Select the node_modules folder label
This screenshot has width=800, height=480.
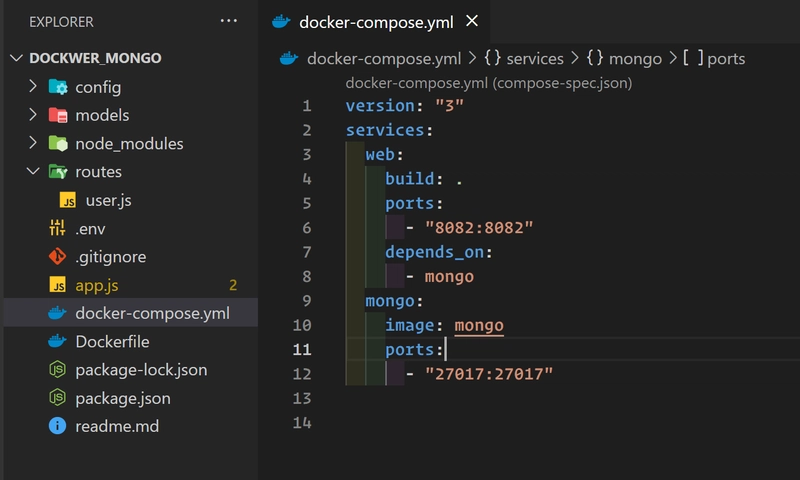pos(129,144)
